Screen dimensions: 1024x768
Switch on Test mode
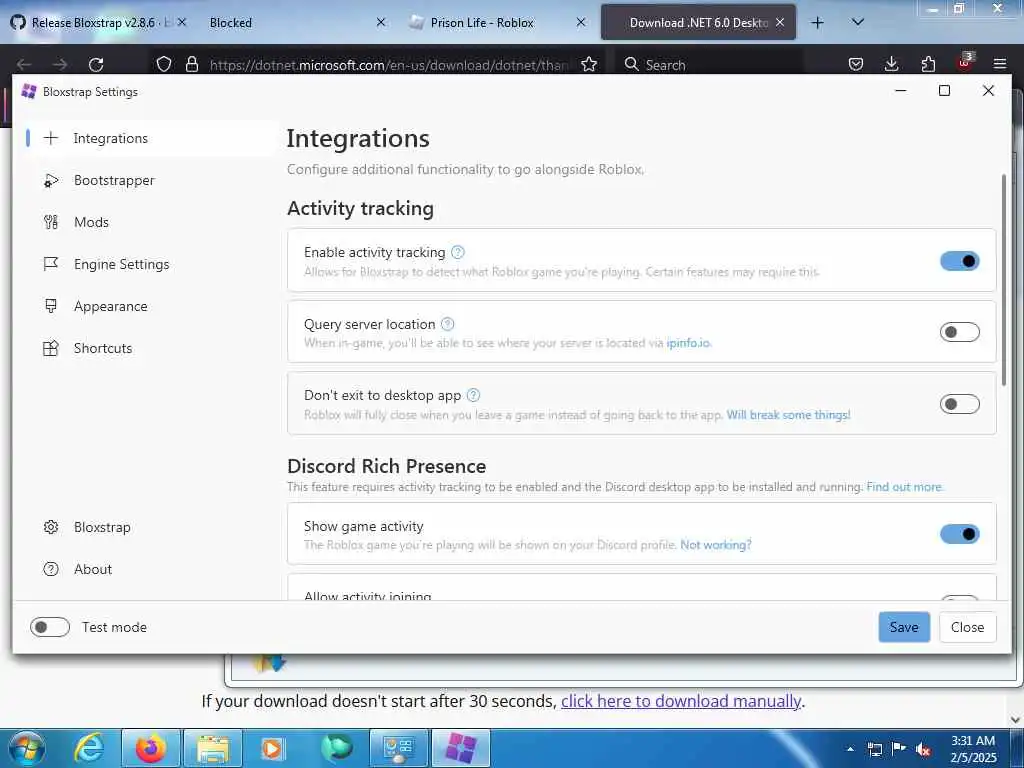(x=50, y=627)
